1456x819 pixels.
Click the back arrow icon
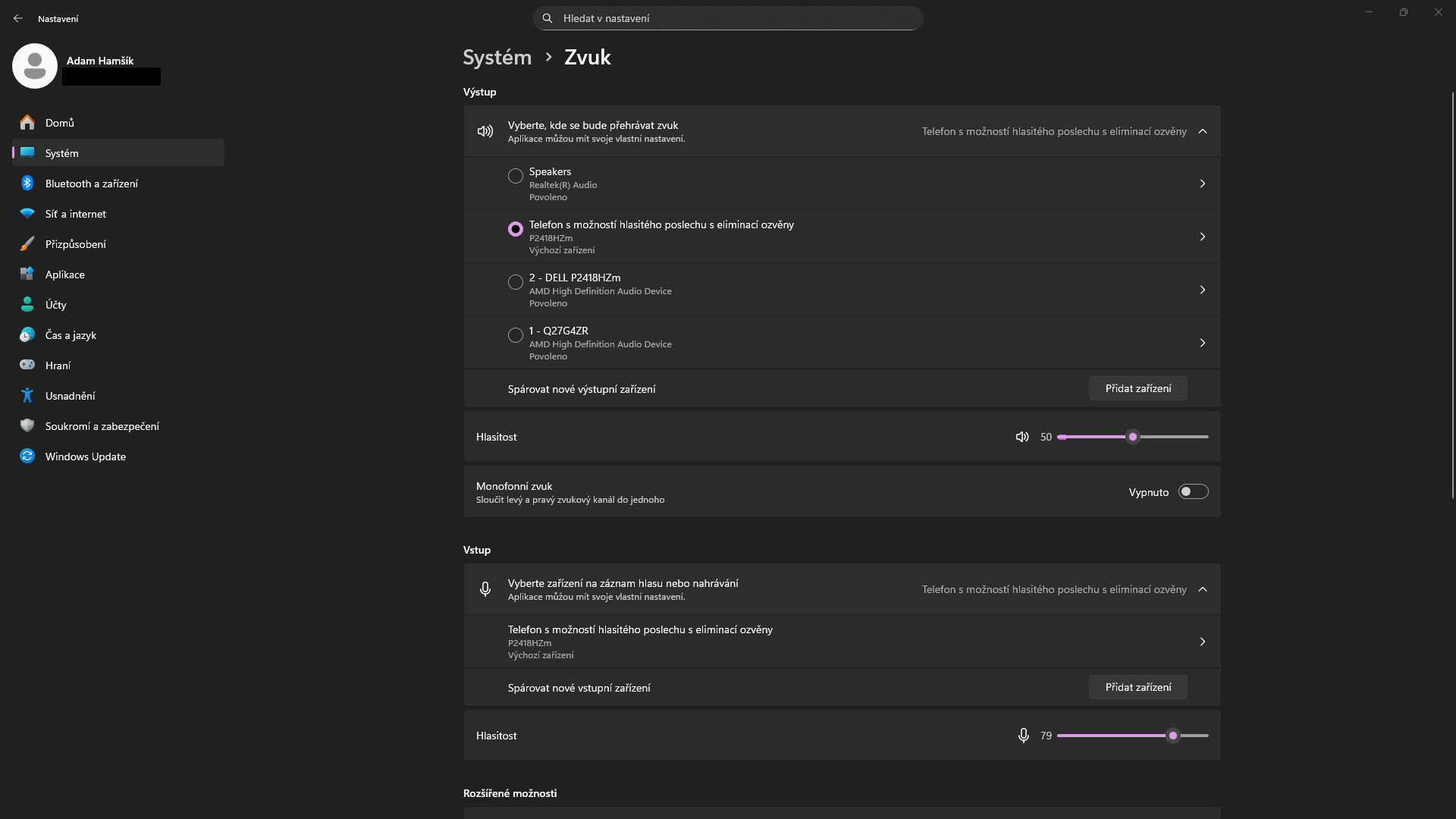point(18,18)
